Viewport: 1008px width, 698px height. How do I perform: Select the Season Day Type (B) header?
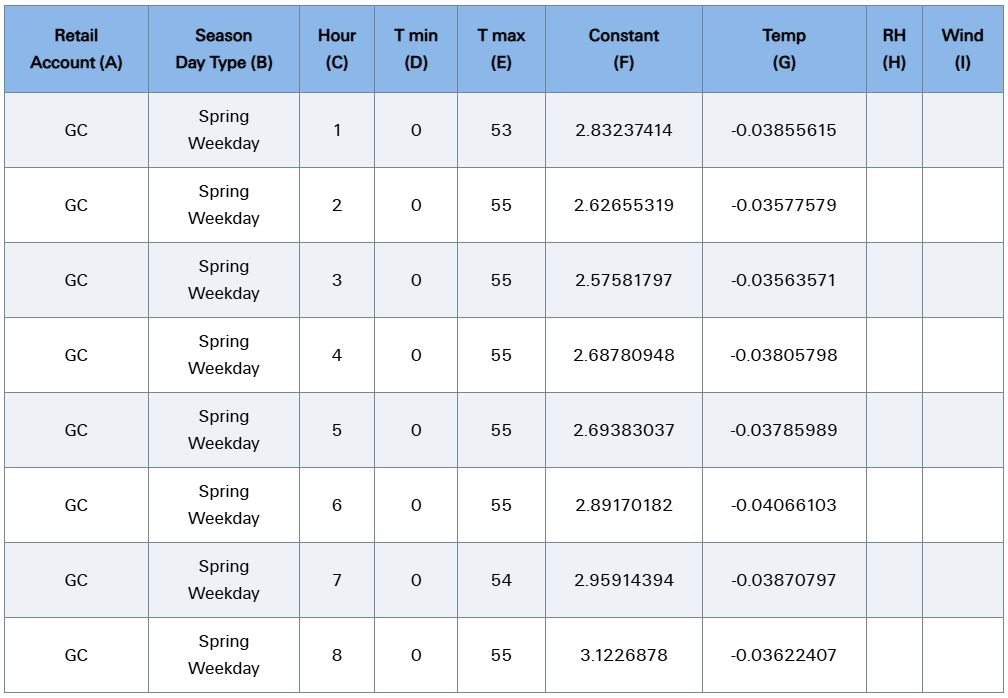(224, 49)
